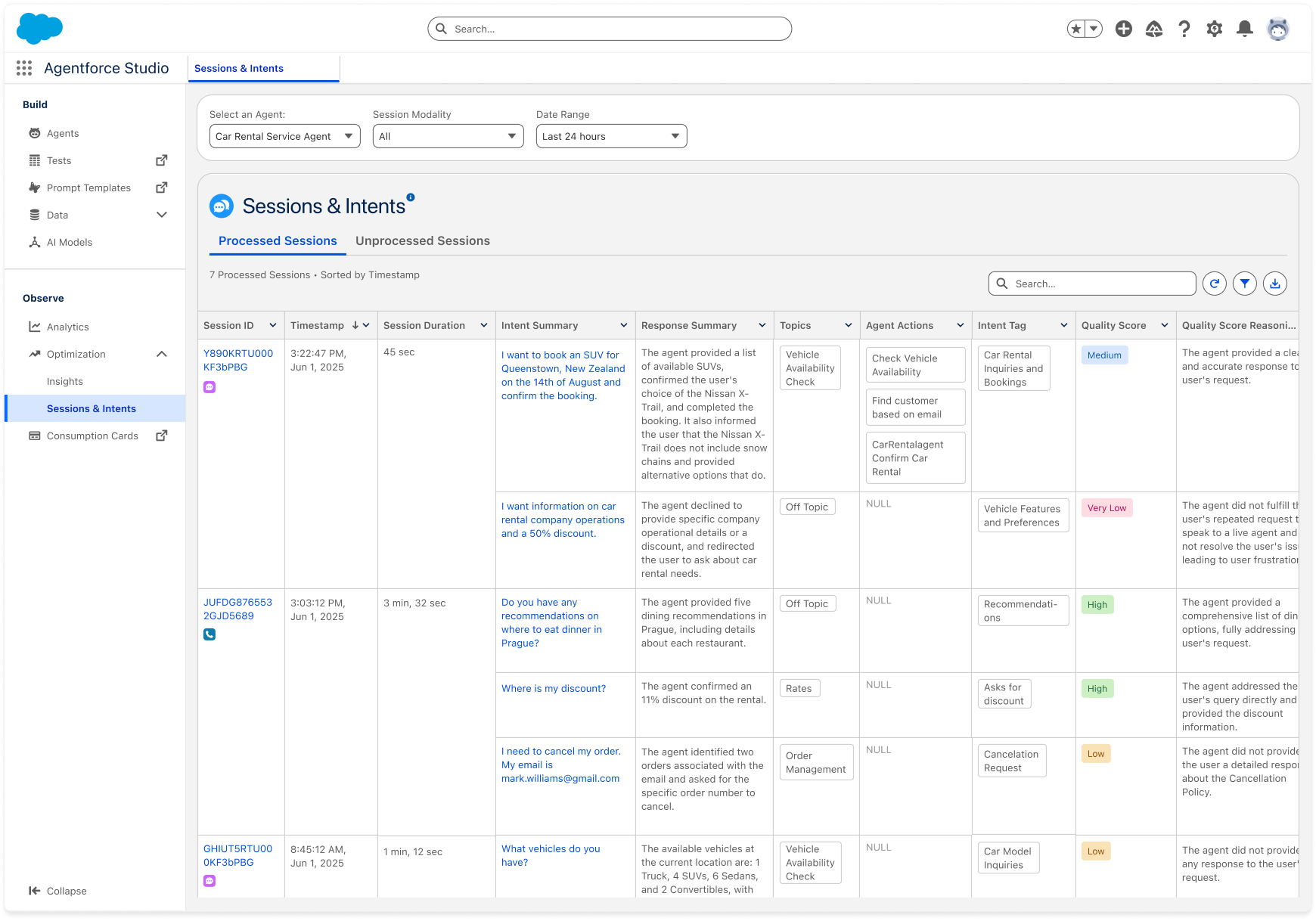
Task: Download the sessions table
Action: coord(1275,284)
